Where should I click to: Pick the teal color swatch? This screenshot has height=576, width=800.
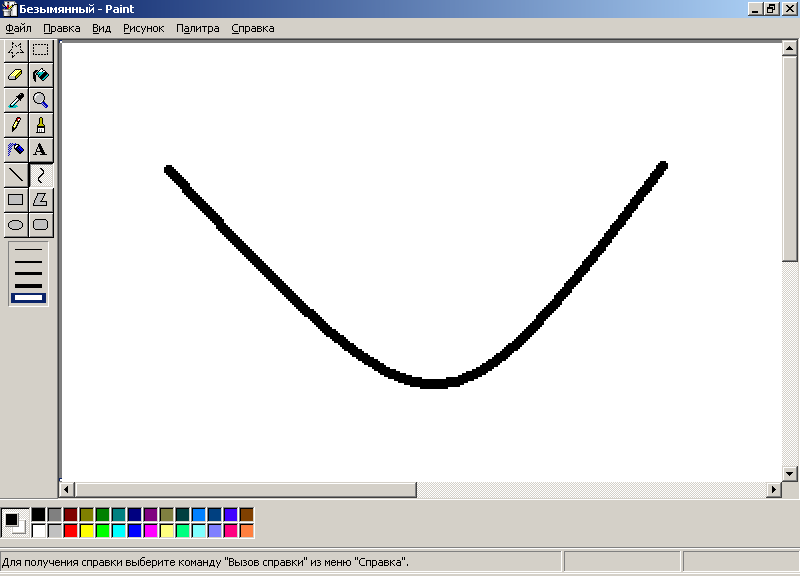coord(118,514)
